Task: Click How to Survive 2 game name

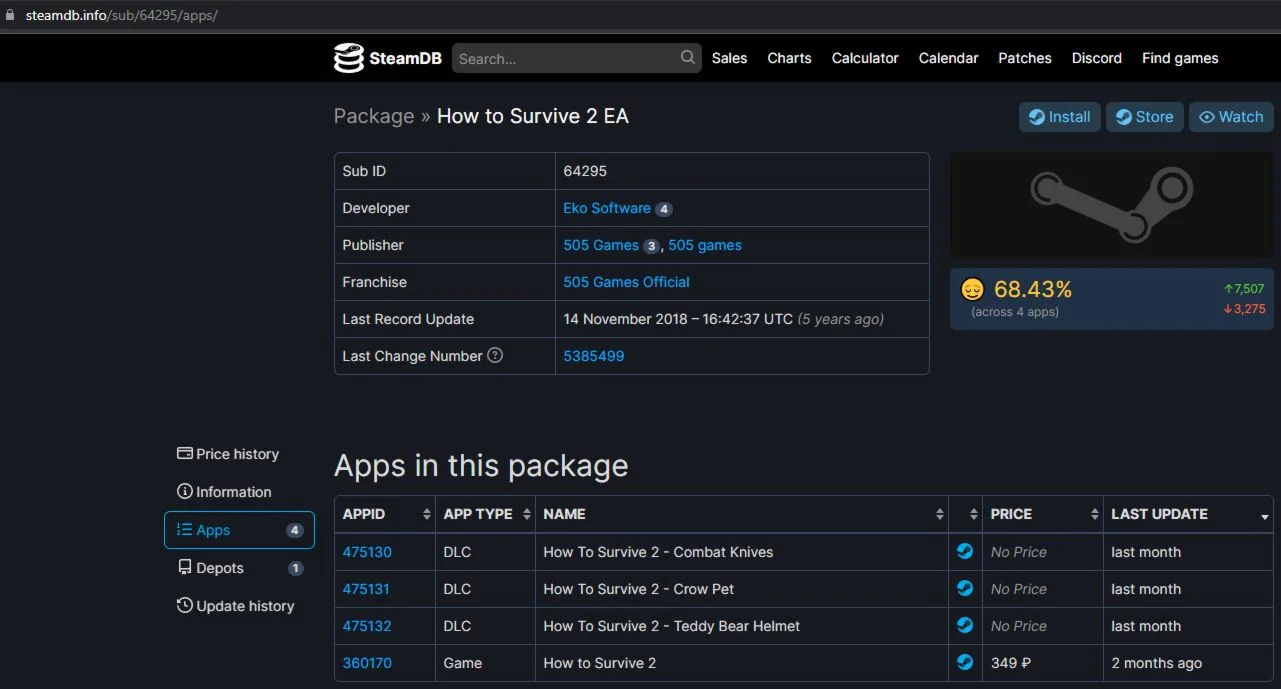Action: tap(600, 663)
